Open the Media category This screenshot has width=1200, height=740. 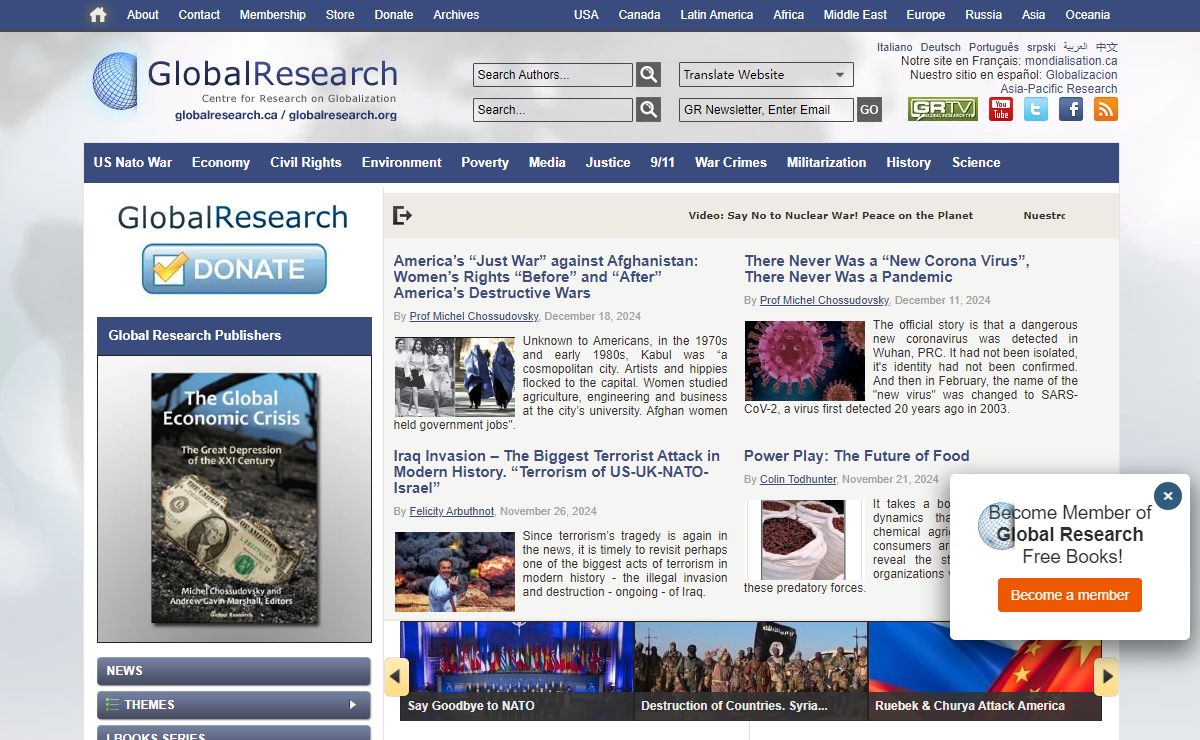(x=547, y=162)
